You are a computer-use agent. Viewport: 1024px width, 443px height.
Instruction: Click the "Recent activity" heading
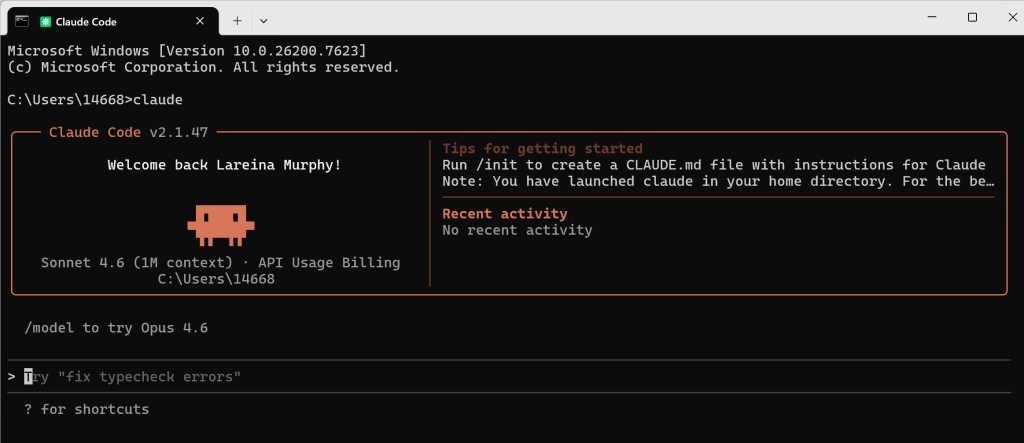pyautogui.click(x=504, y=213)
